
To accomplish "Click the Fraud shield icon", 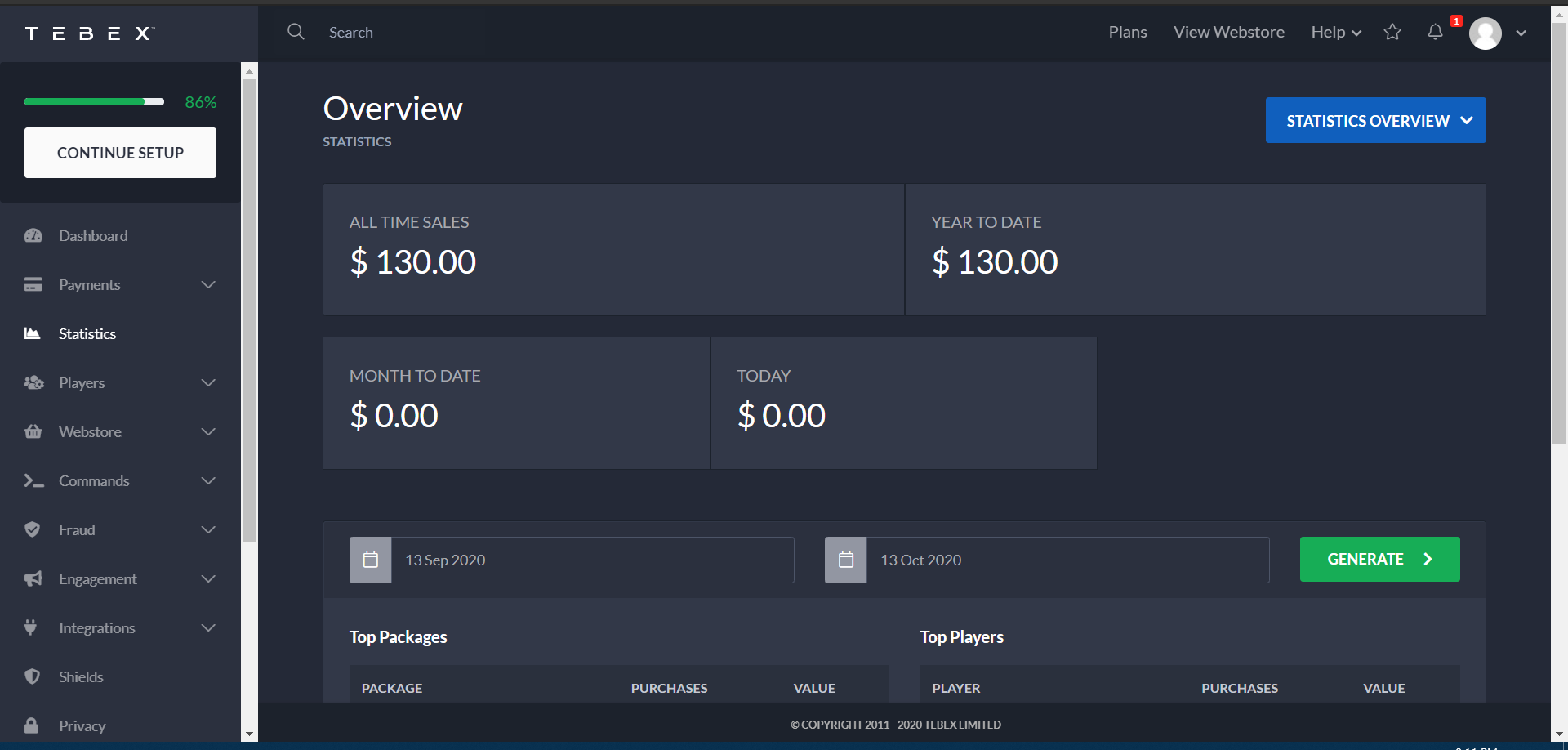I will point(33,529).
